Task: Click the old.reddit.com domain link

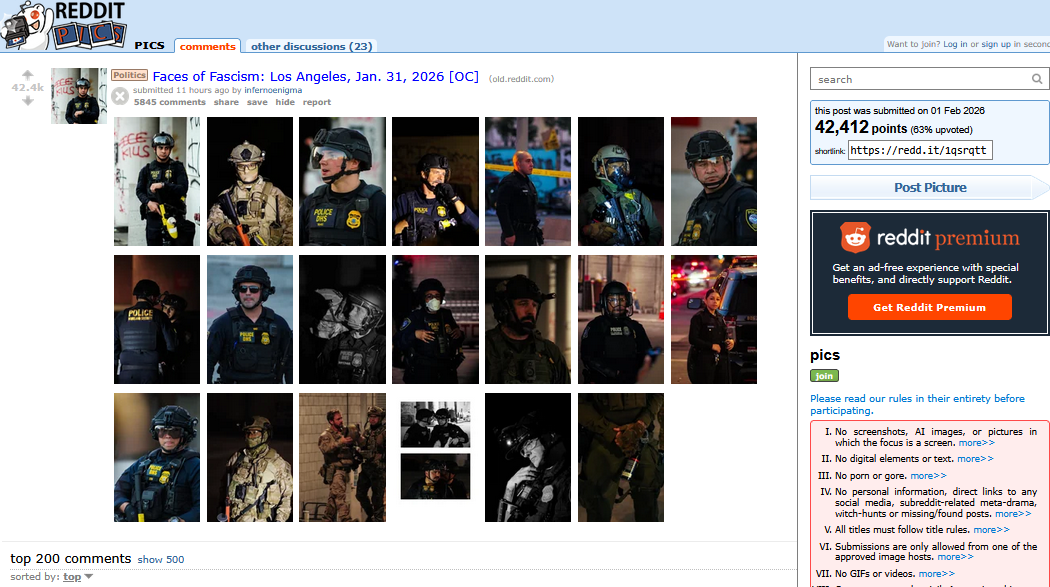Action: tap(522, 79)
